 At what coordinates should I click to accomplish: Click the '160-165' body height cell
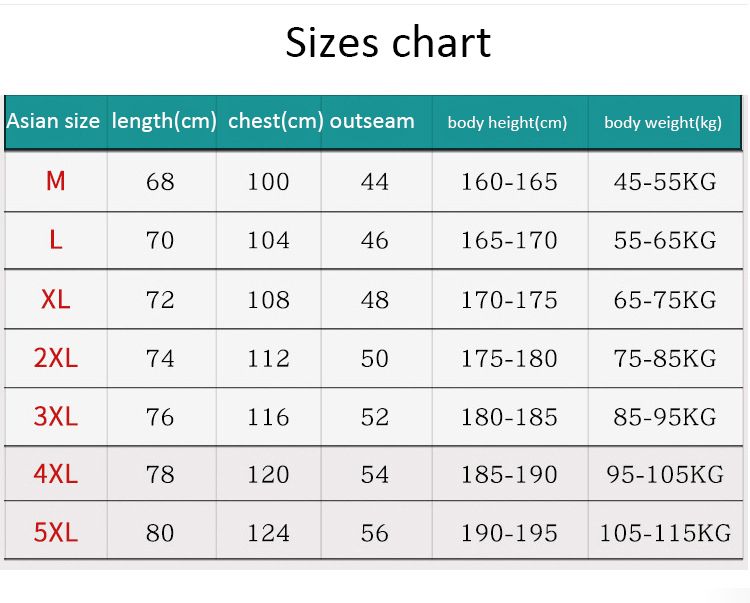pos(509,182)
